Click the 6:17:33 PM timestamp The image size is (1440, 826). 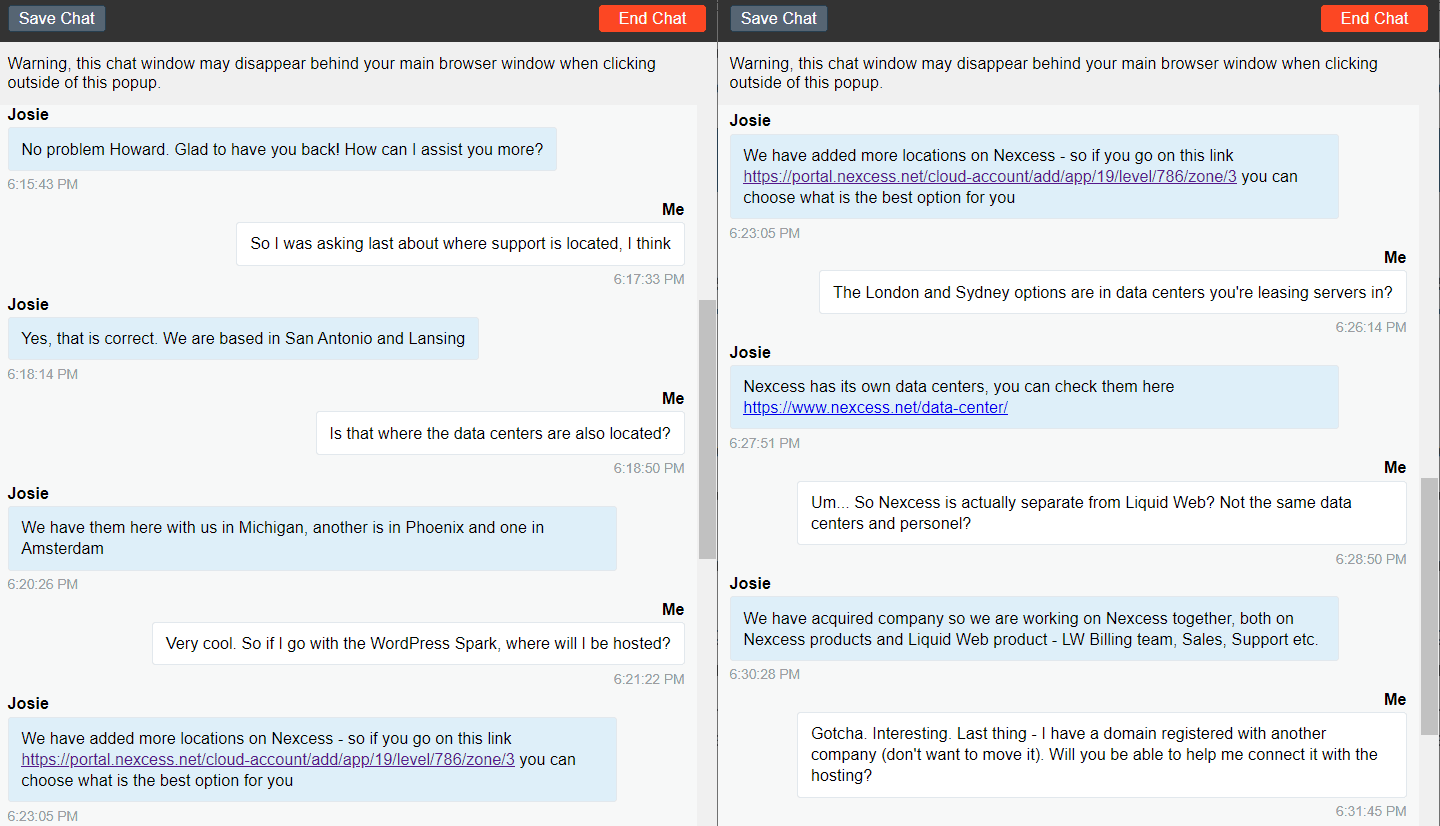649,279
